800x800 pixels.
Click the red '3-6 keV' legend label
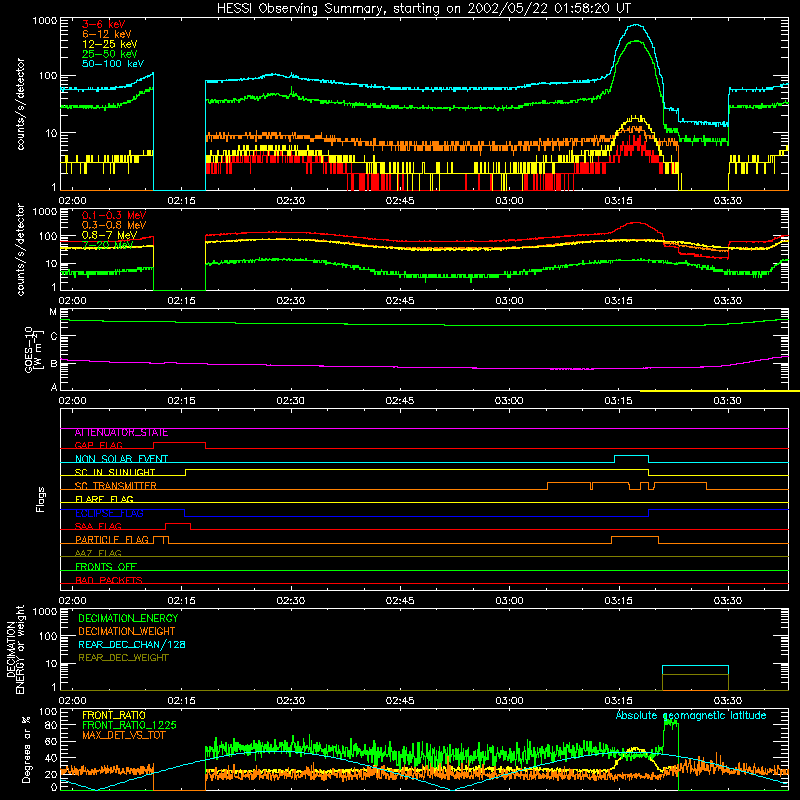coord(103,24)
